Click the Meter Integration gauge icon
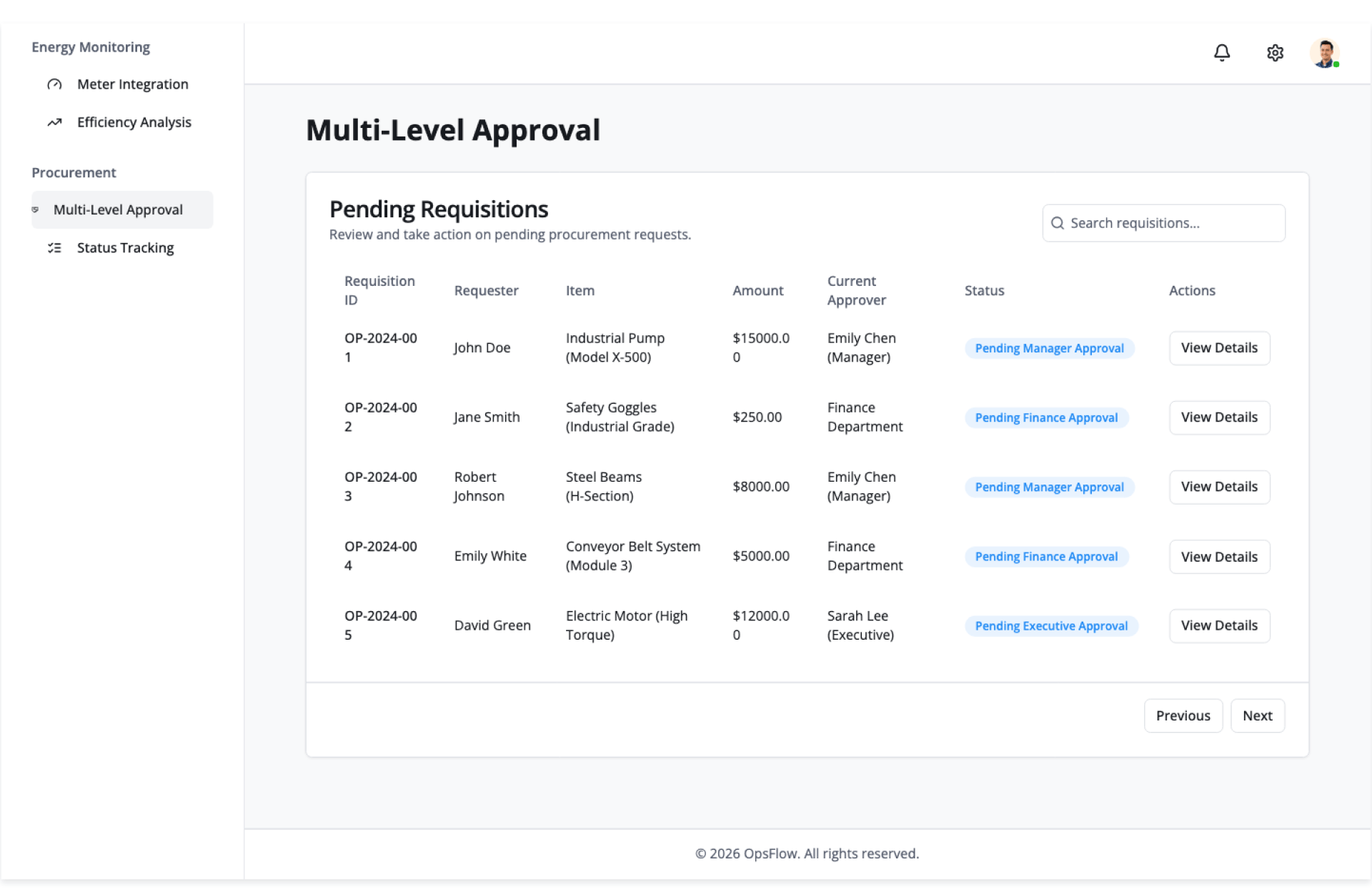This screenshot has height=892, width=1372. click(x=54, y=84)
